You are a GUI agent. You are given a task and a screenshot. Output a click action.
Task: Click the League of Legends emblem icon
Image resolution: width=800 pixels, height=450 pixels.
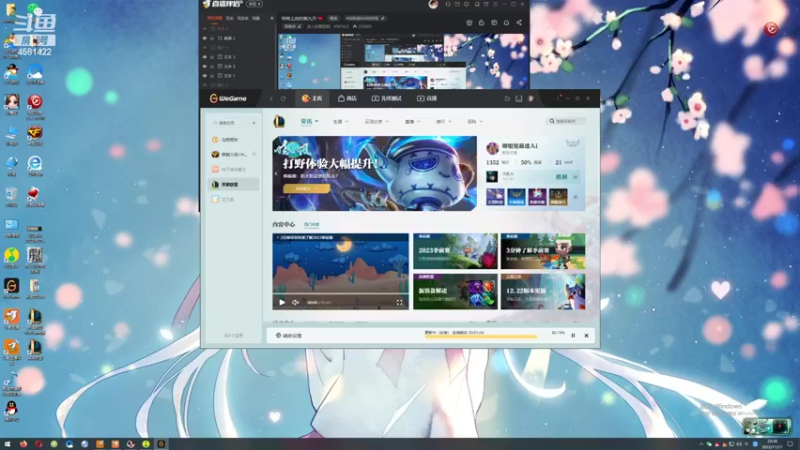(x=279, y=121)
